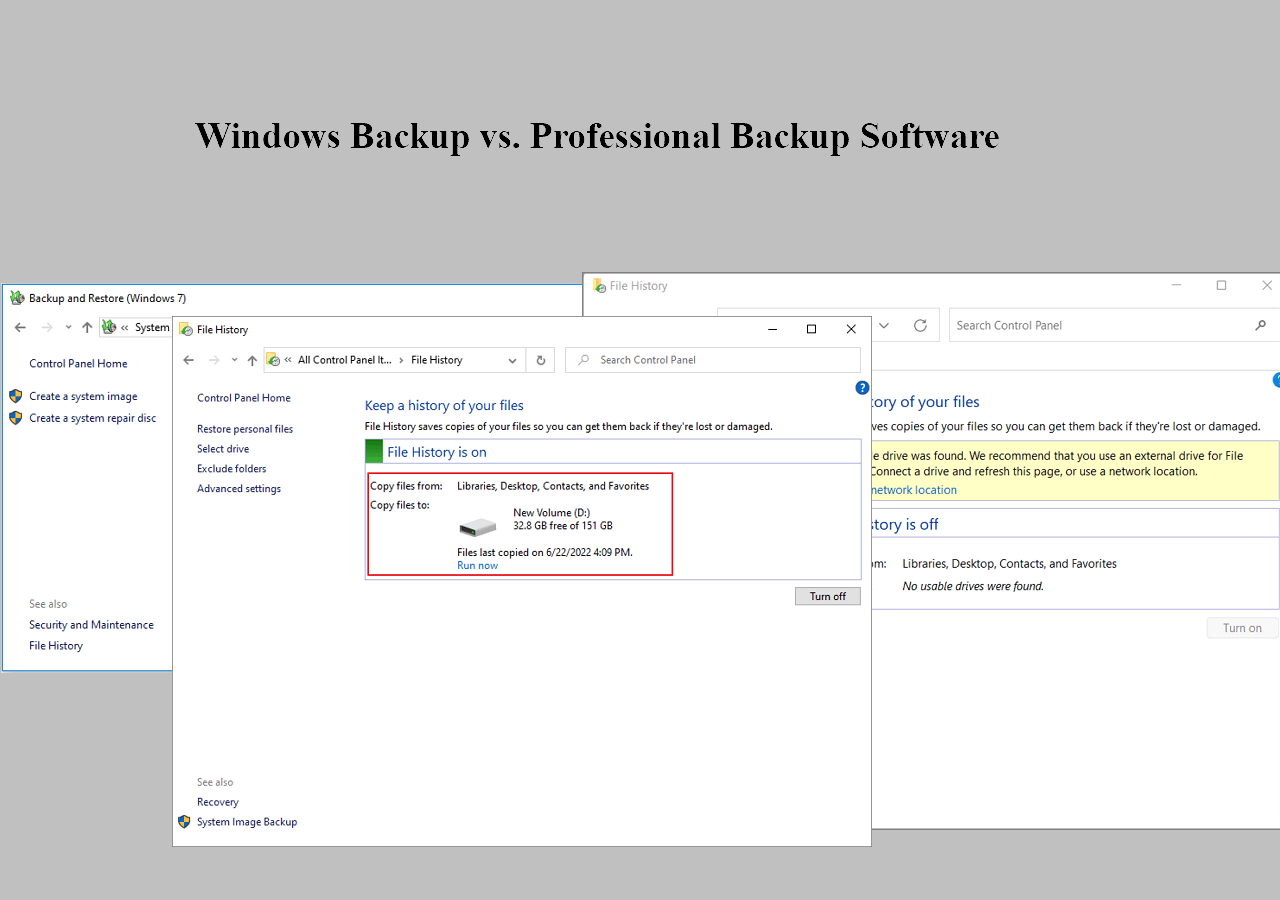Click "Libraries, Desktop, Contacts, and Favorites" in the front window
This screenshot has height=900, width=1280.
coord(553,486)
